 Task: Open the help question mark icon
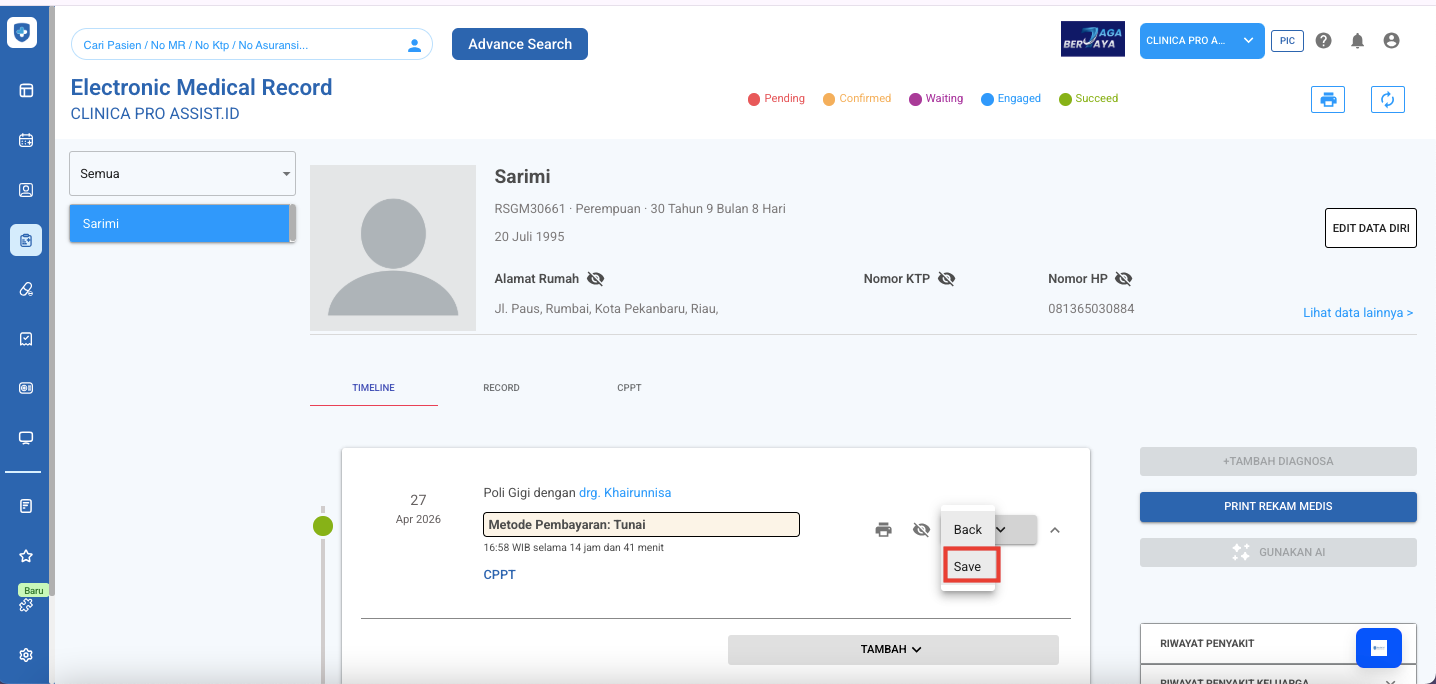coord(1324,41)
